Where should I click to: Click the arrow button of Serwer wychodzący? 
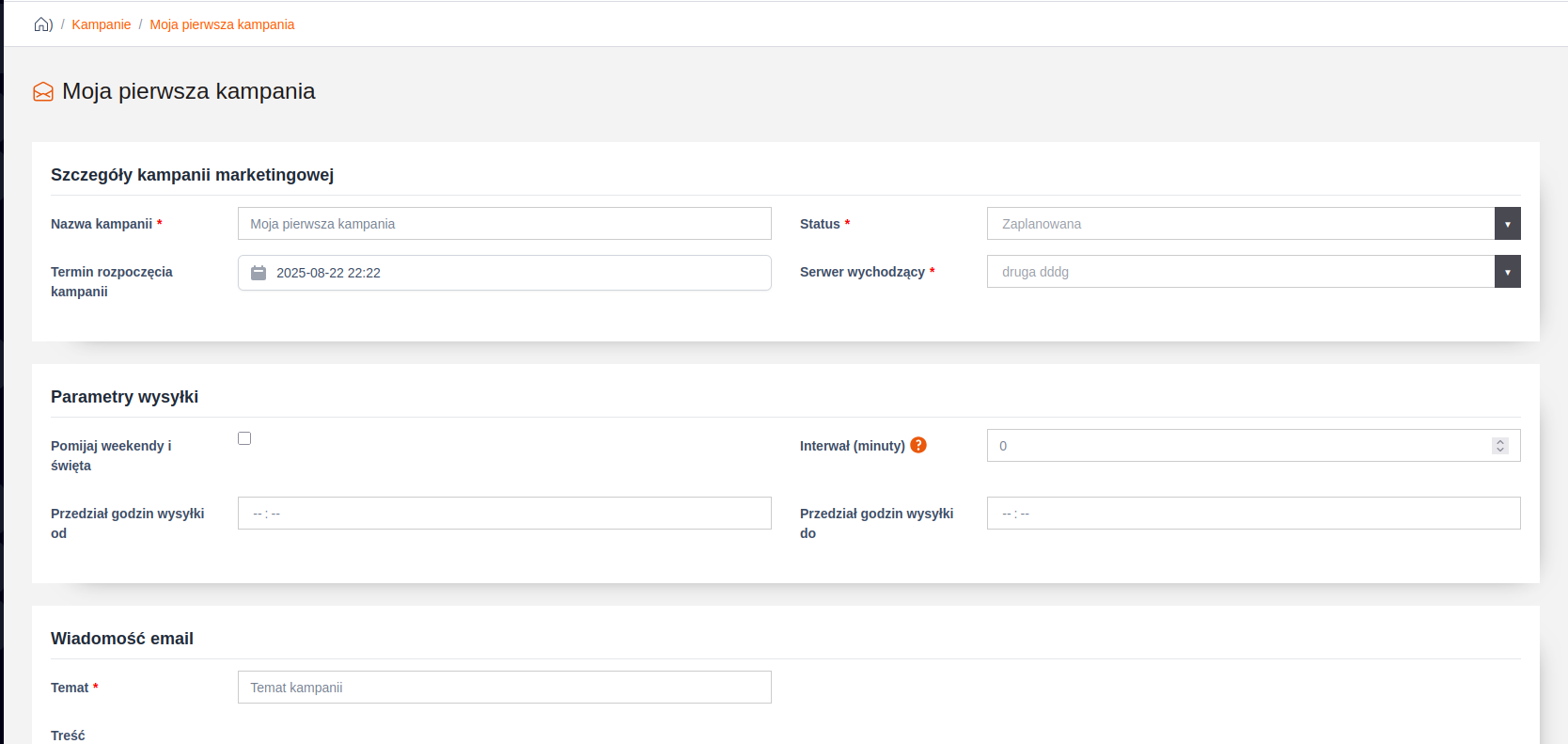click(x=1507, y=272)
